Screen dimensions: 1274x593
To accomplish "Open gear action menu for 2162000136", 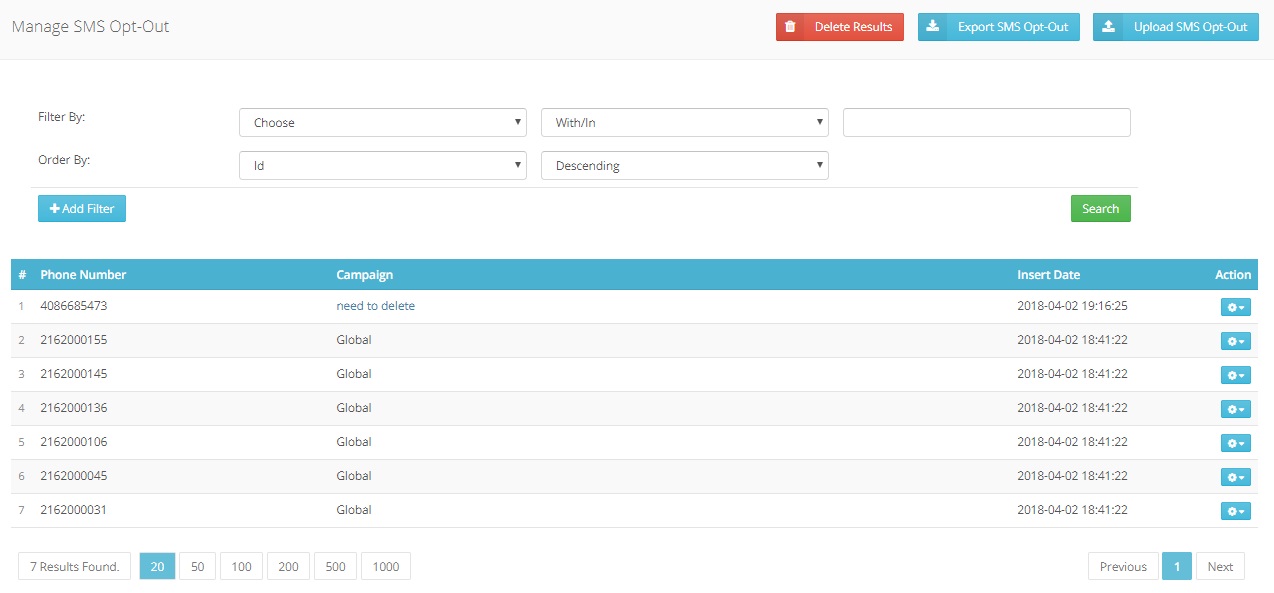I will [x=1236, y=409].
